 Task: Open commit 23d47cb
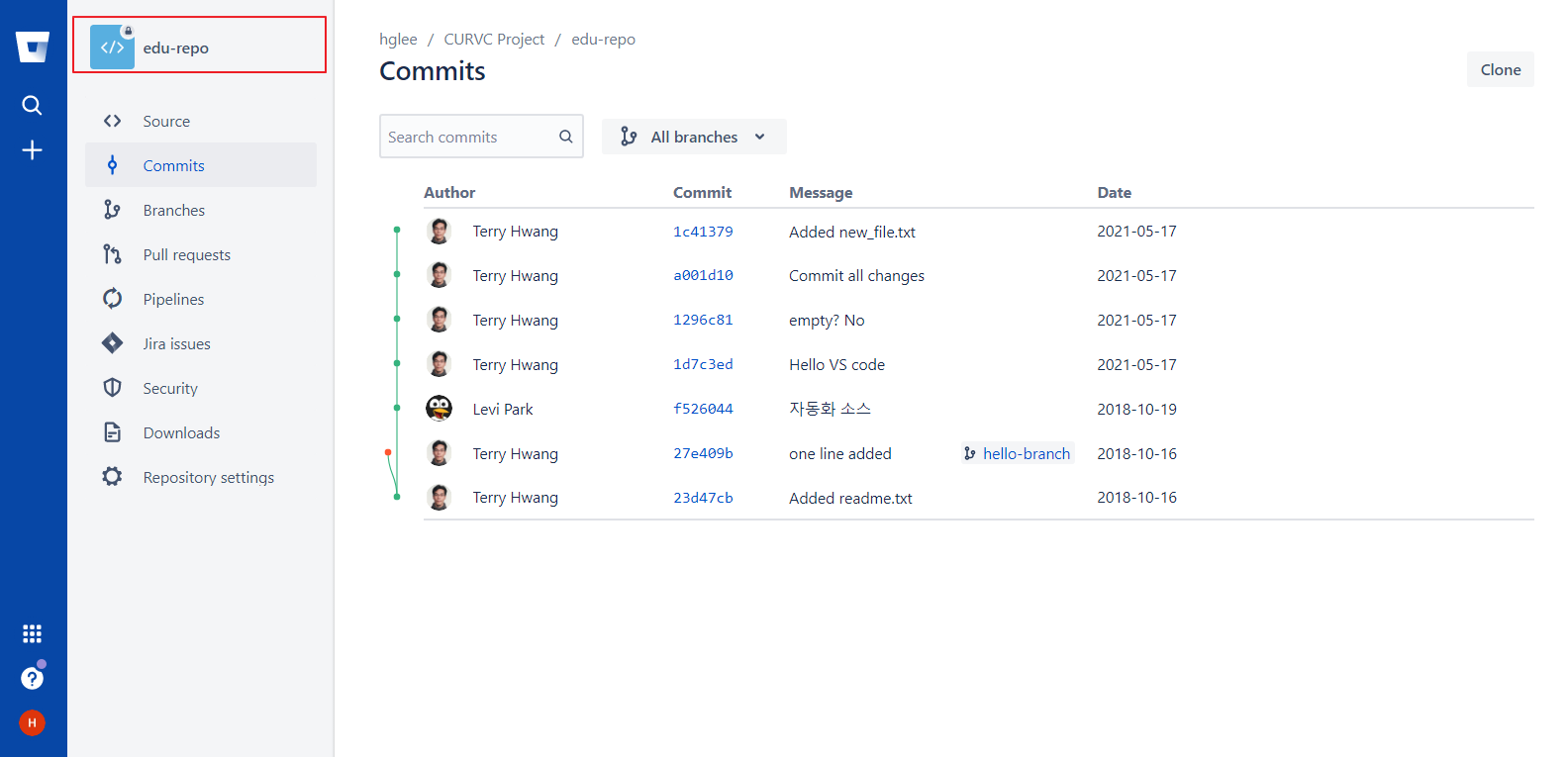click(703, 498)
